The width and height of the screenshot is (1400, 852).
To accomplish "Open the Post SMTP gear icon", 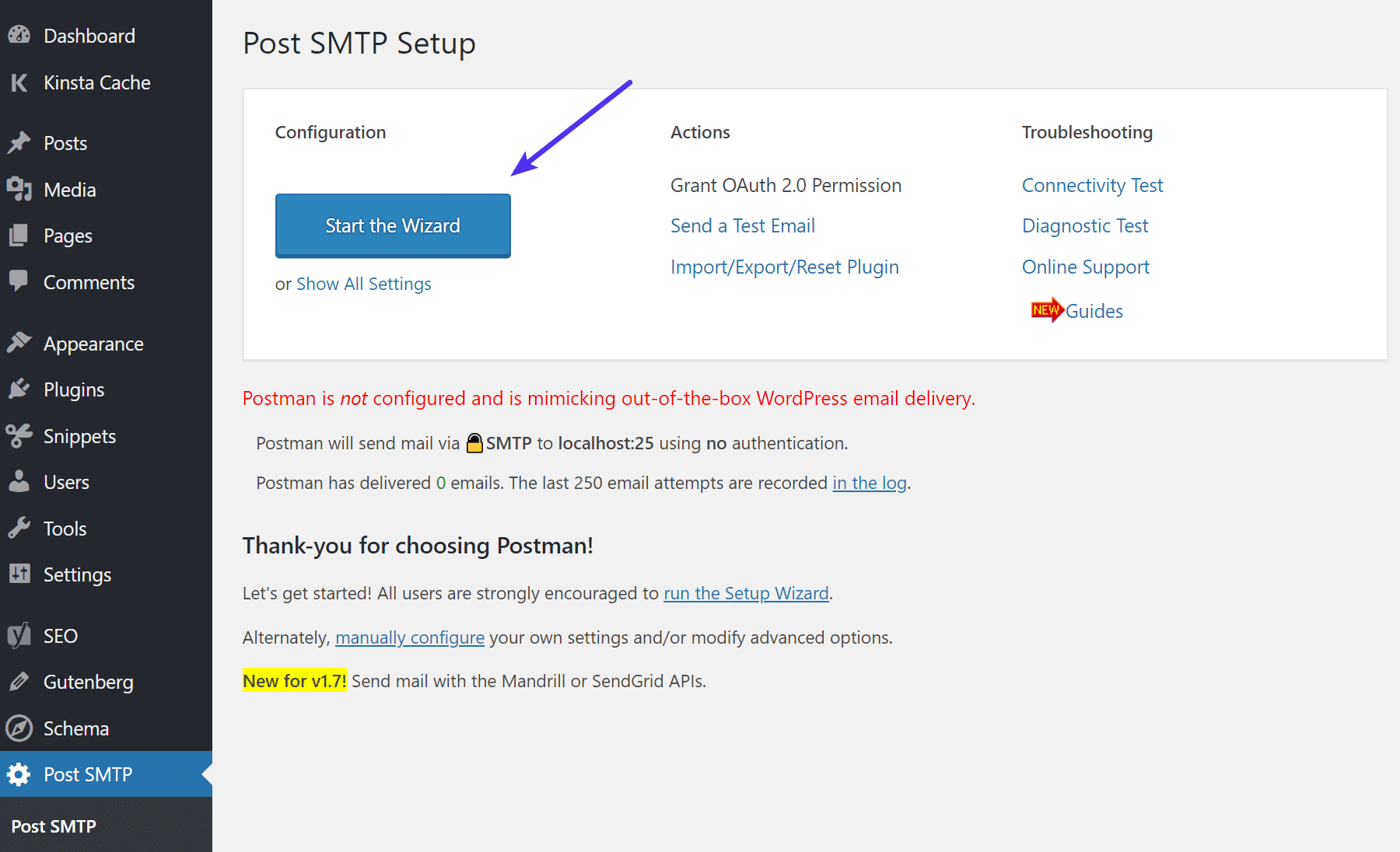I will pos(19,774).
